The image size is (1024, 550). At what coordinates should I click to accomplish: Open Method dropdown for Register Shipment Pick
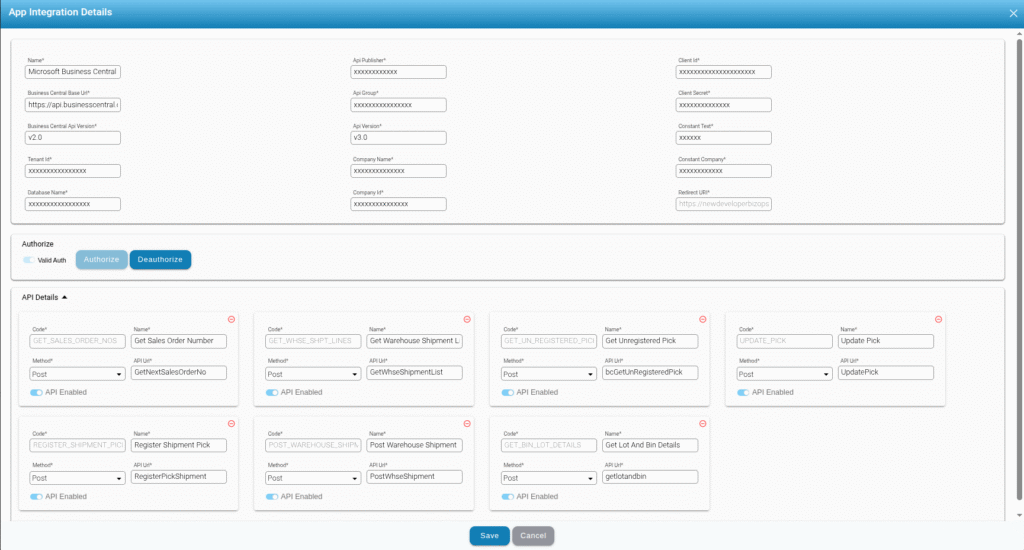(x=77, y=478)
